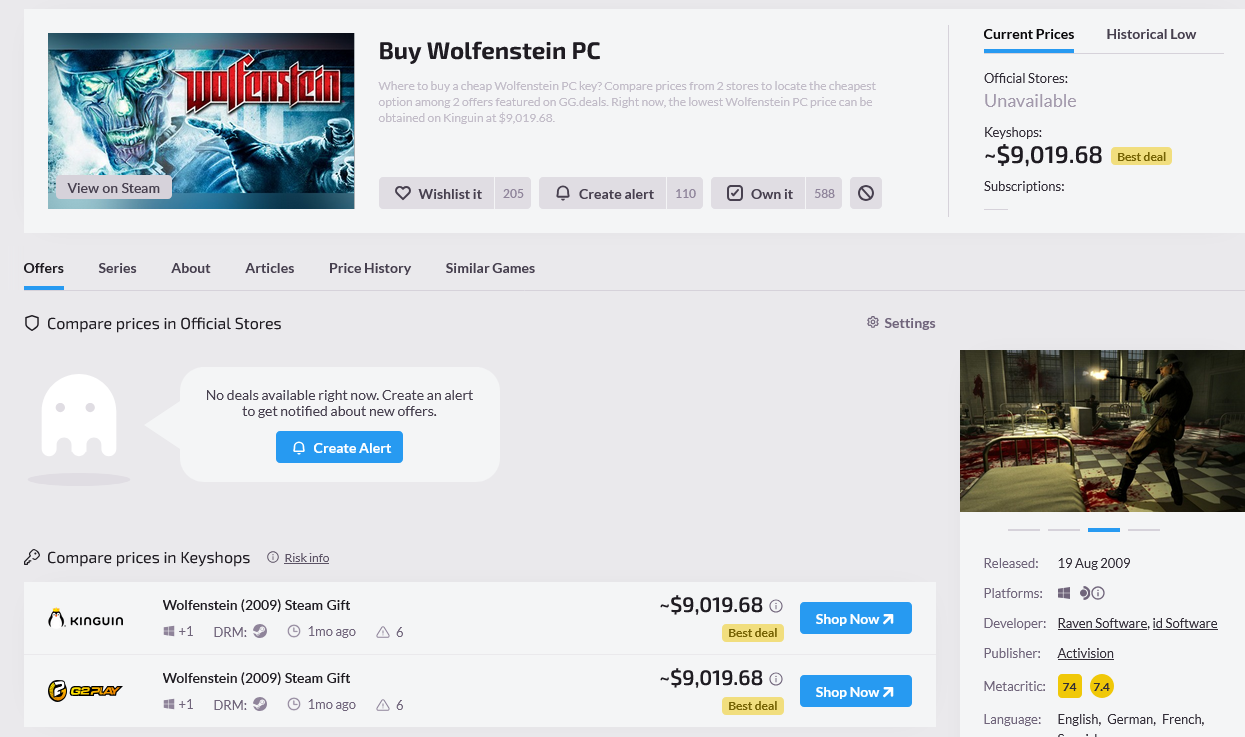Click Shop Now for G2Play offer
The width and height of the screenshot is (1245, 737).
856,692
